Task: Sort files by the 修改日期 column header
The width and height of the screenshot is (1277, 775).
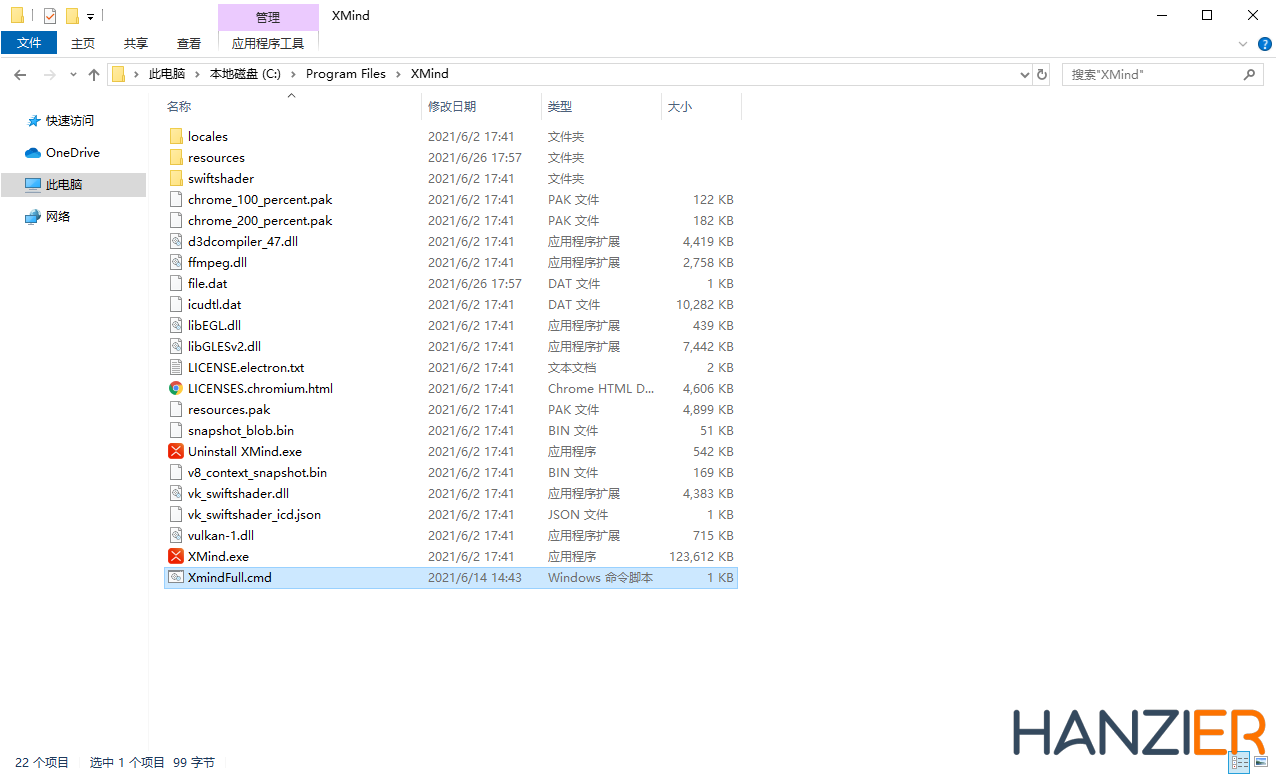Action: point(452,106)
